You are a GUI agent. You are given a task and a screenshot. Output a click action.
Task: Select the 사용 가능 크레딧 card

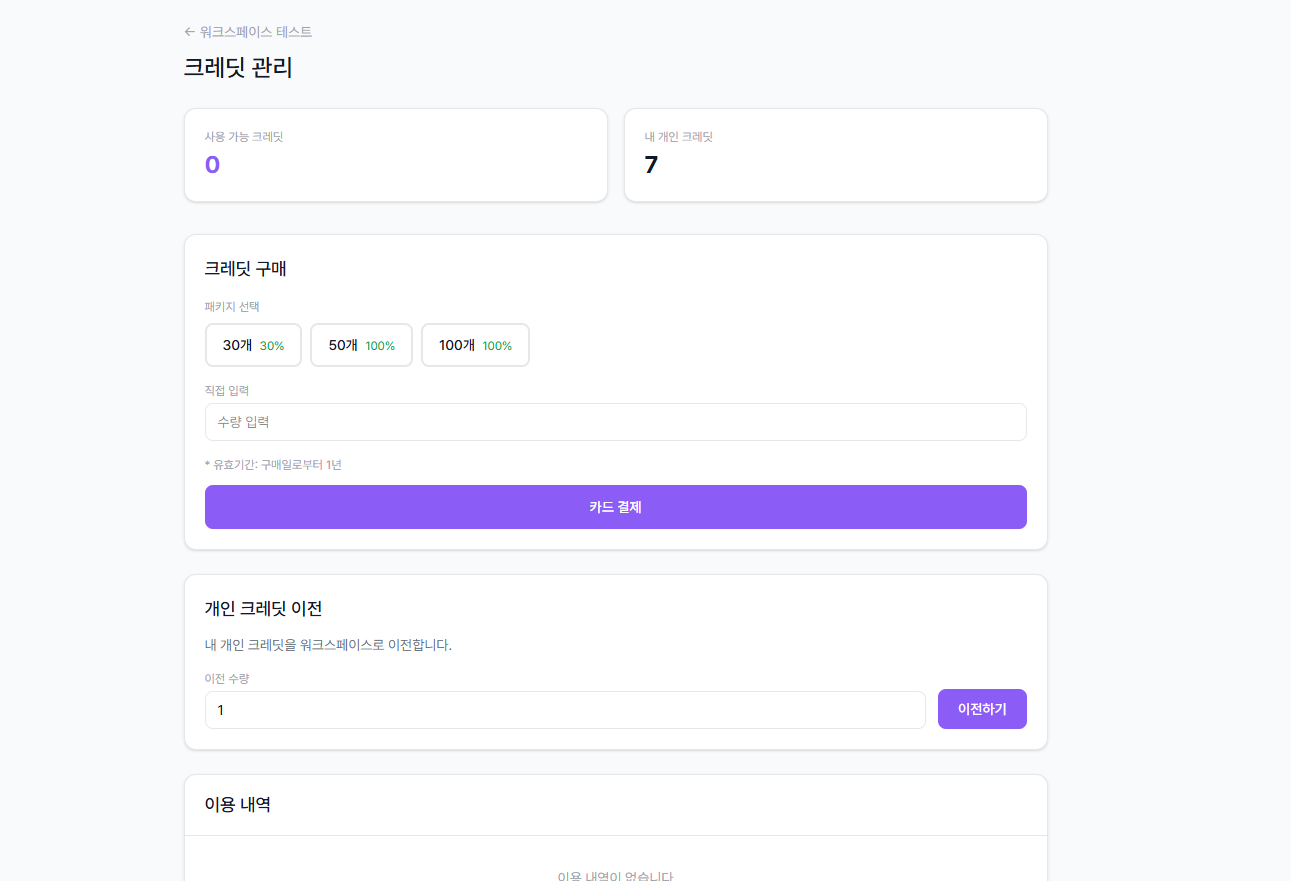coord(395,155)
